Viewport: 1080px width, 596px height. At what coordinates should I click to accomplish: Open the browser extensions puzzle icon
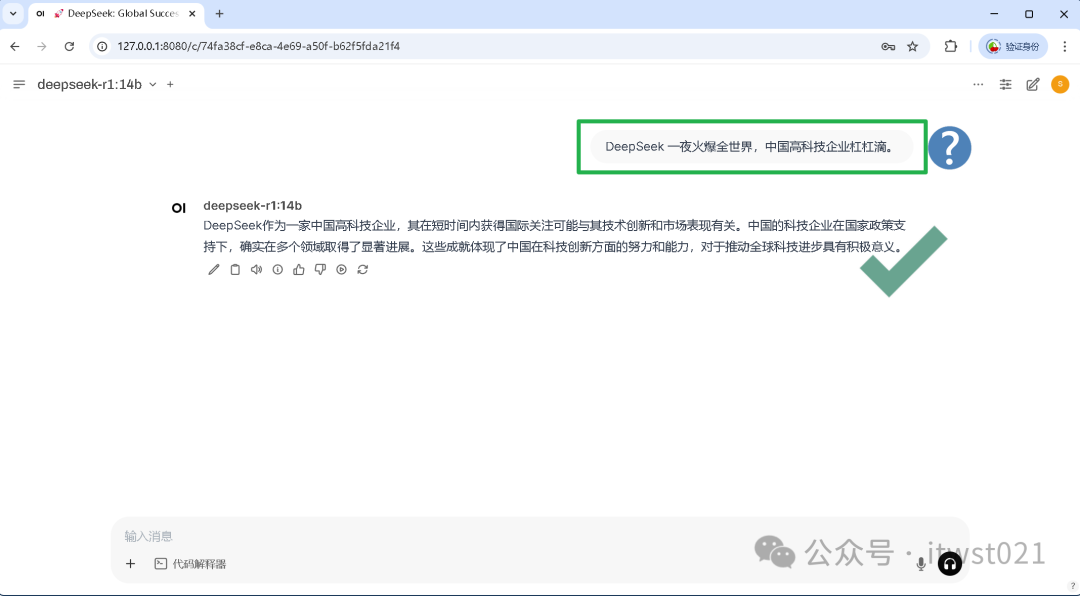[x=951, y=46]
